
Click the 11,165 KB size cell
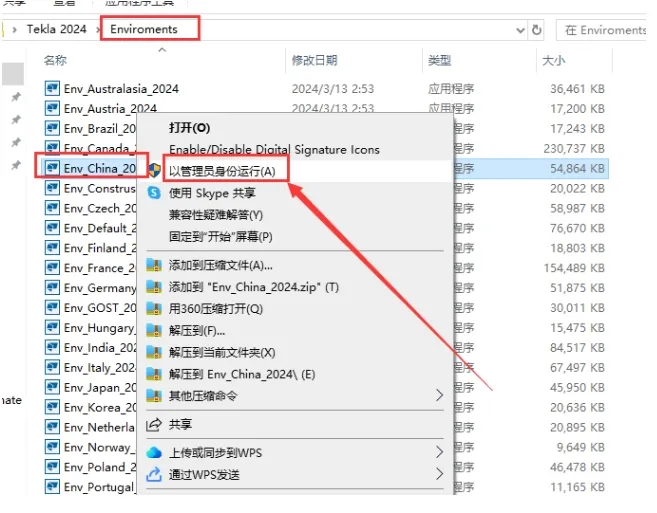[577, 487]
